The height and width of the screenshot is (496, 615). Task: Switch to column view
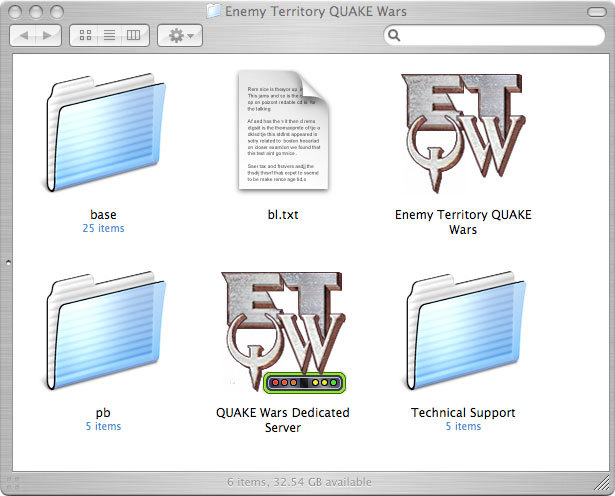(x=134, y=35)
